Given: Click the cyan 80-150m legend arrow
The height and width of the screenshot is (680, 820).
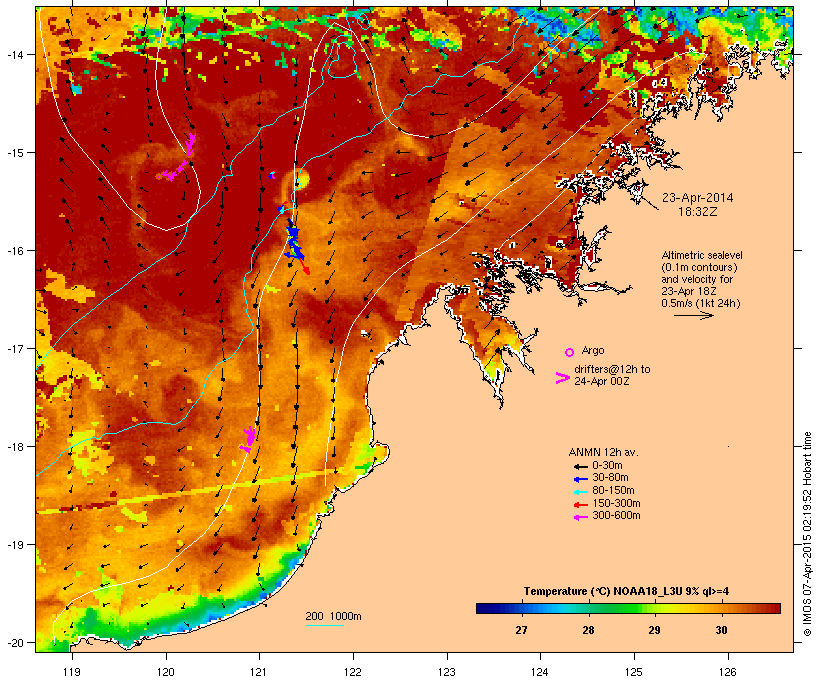Looking at the screenshot, I should point(580,492).
